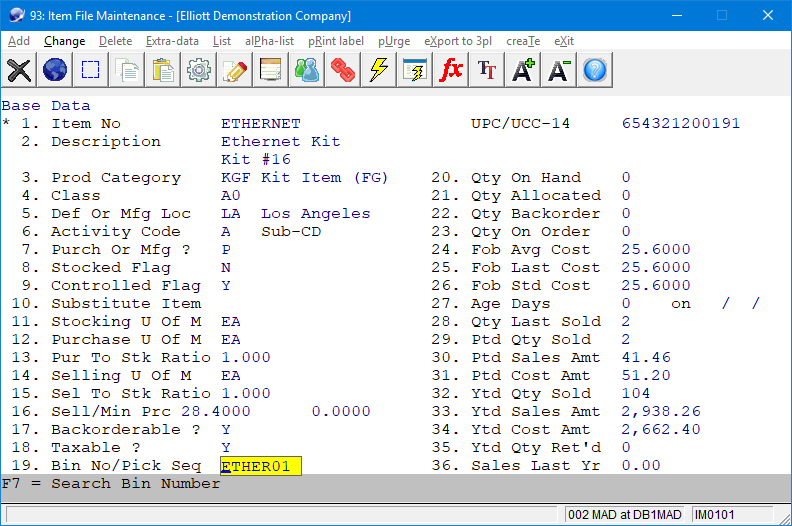This screenshot has width=792, height=526.
Task: Click the red chain links icon
Action: click(x=342, y=70)
